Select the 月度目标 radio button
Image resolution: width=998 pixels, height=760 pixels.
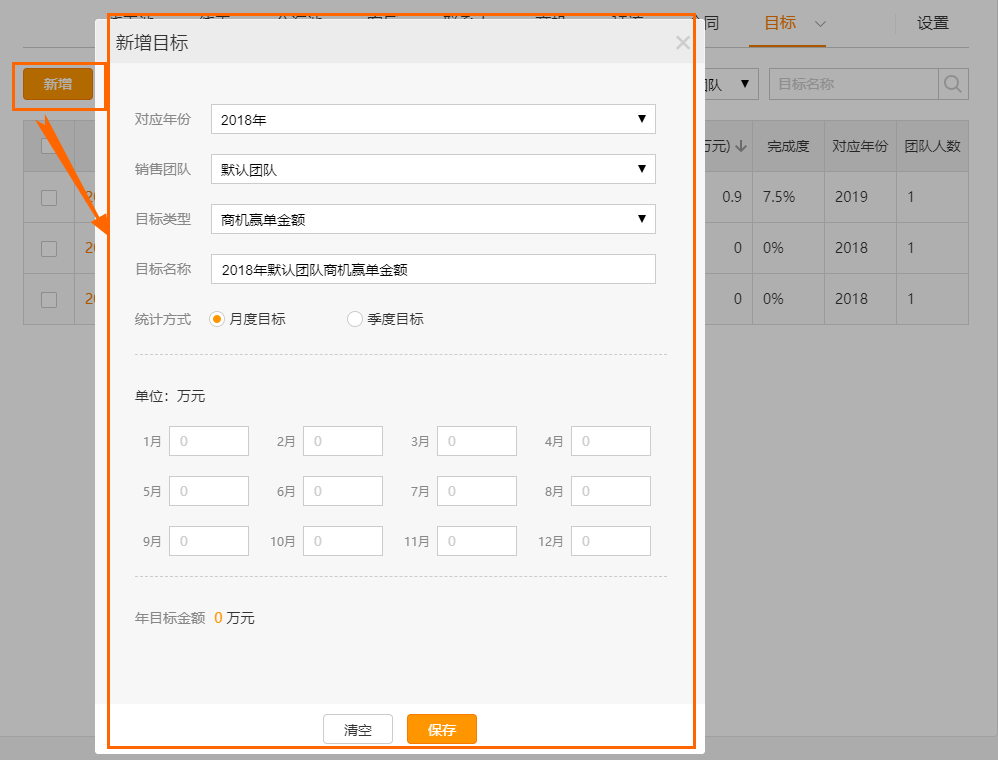216,319
